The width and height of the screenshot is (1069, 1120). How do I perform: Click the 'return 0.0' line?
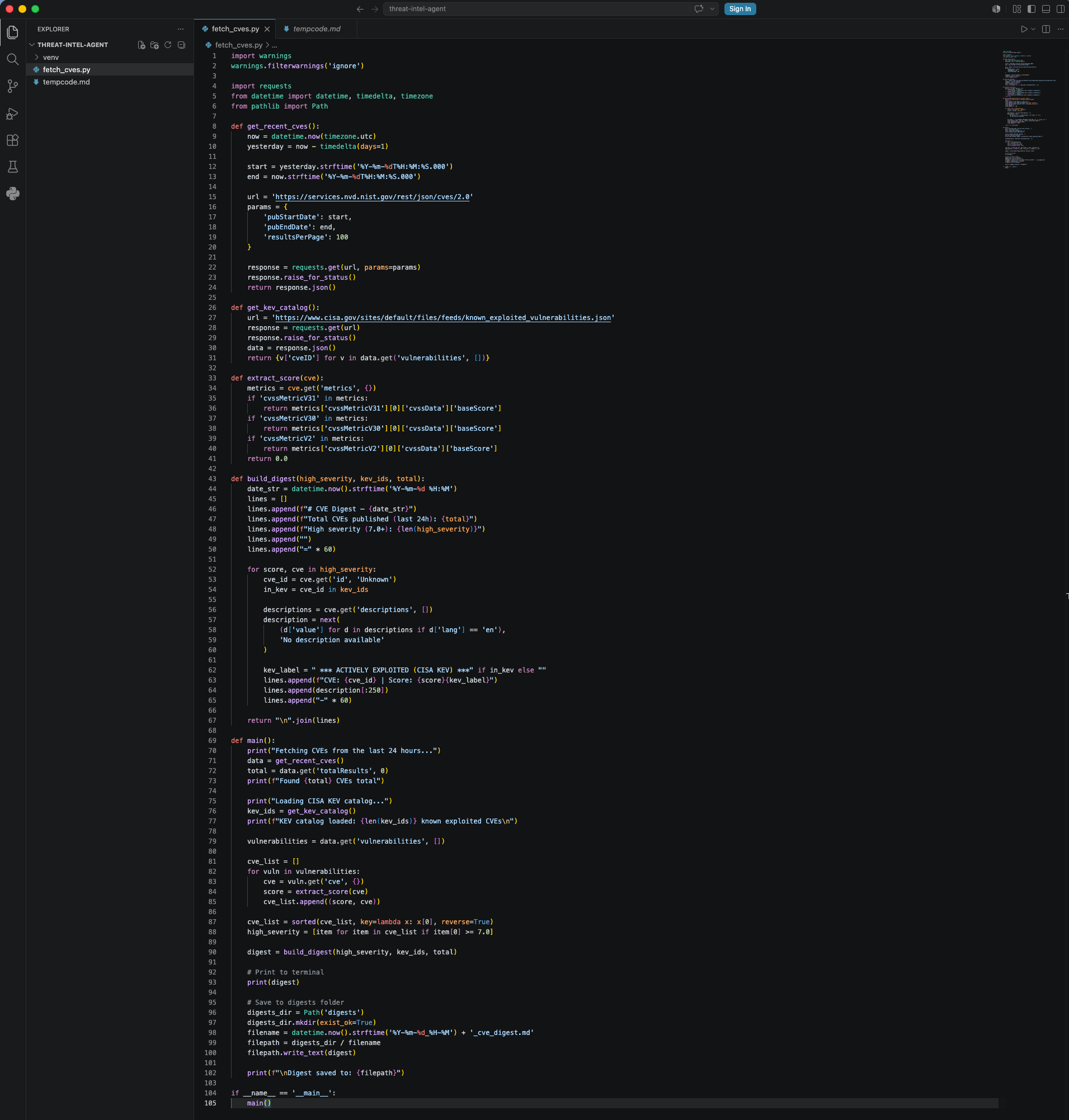pos(267,459)
